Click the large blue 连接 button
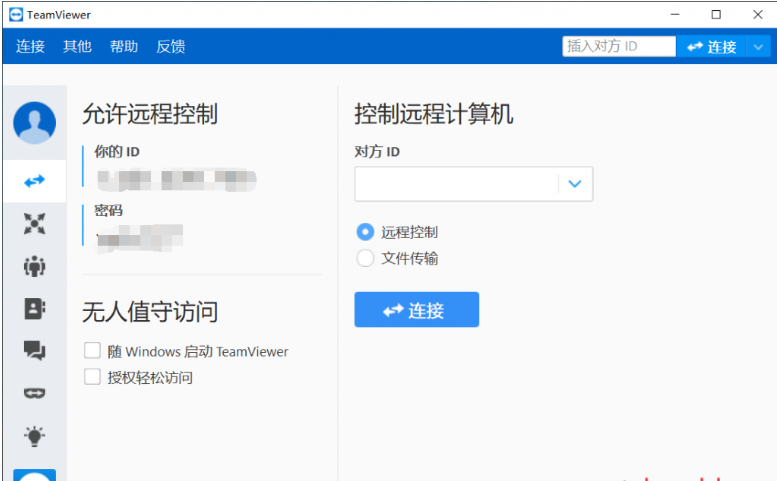Image resolution: width=777 pixels, height=481 pixels. click(x=417, y=310)
